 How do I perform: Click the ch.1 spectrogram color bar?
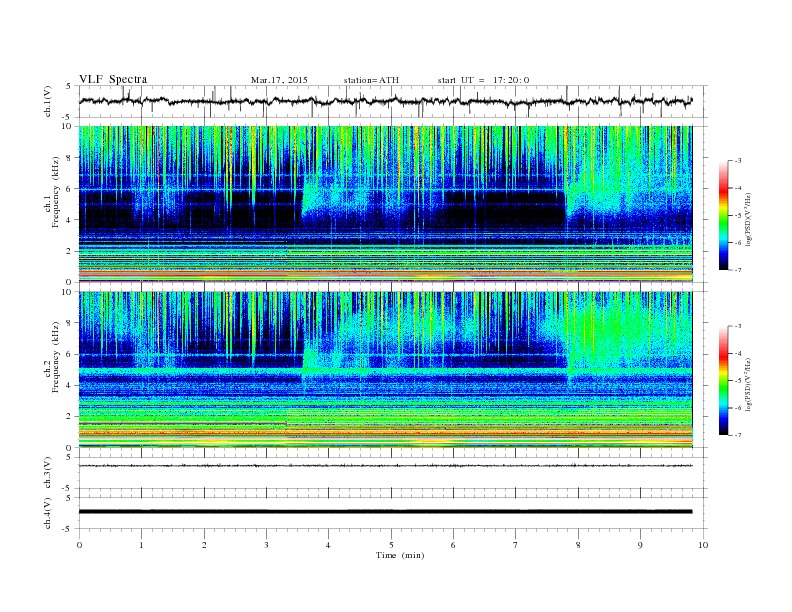[723, 215]
